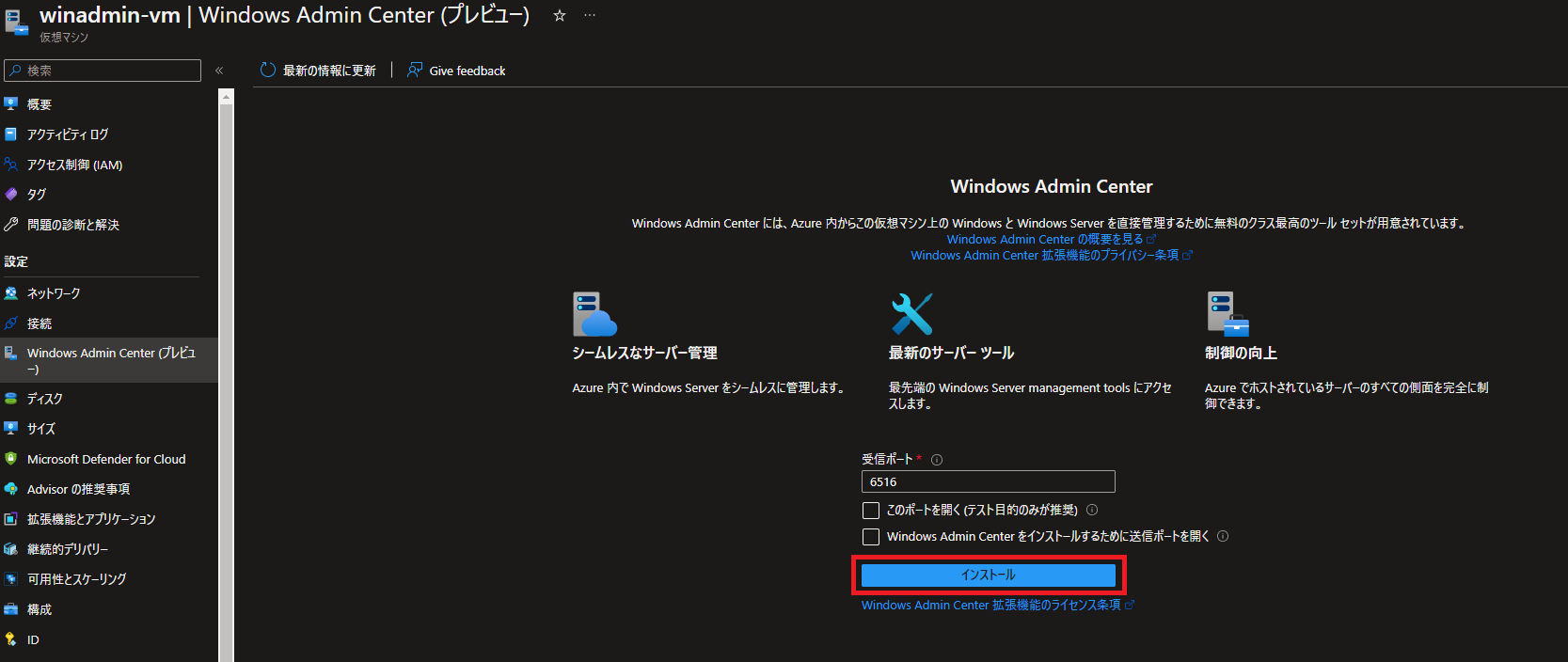Click the 概要 monitor icon in the sidebar
The height and width of the screenshot is (662, 1568).
point(11,103)
